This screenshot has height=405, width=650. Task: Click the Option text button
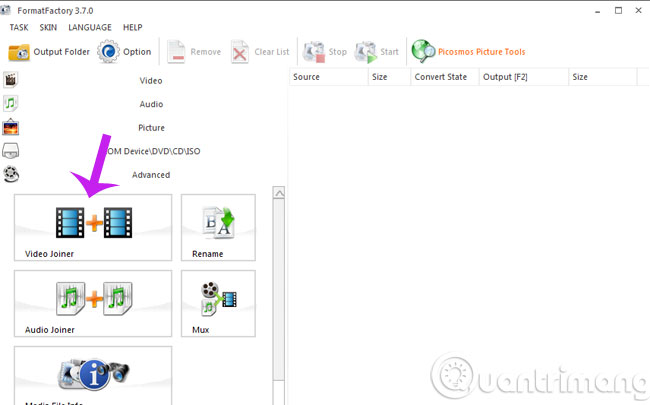point(137,52)
